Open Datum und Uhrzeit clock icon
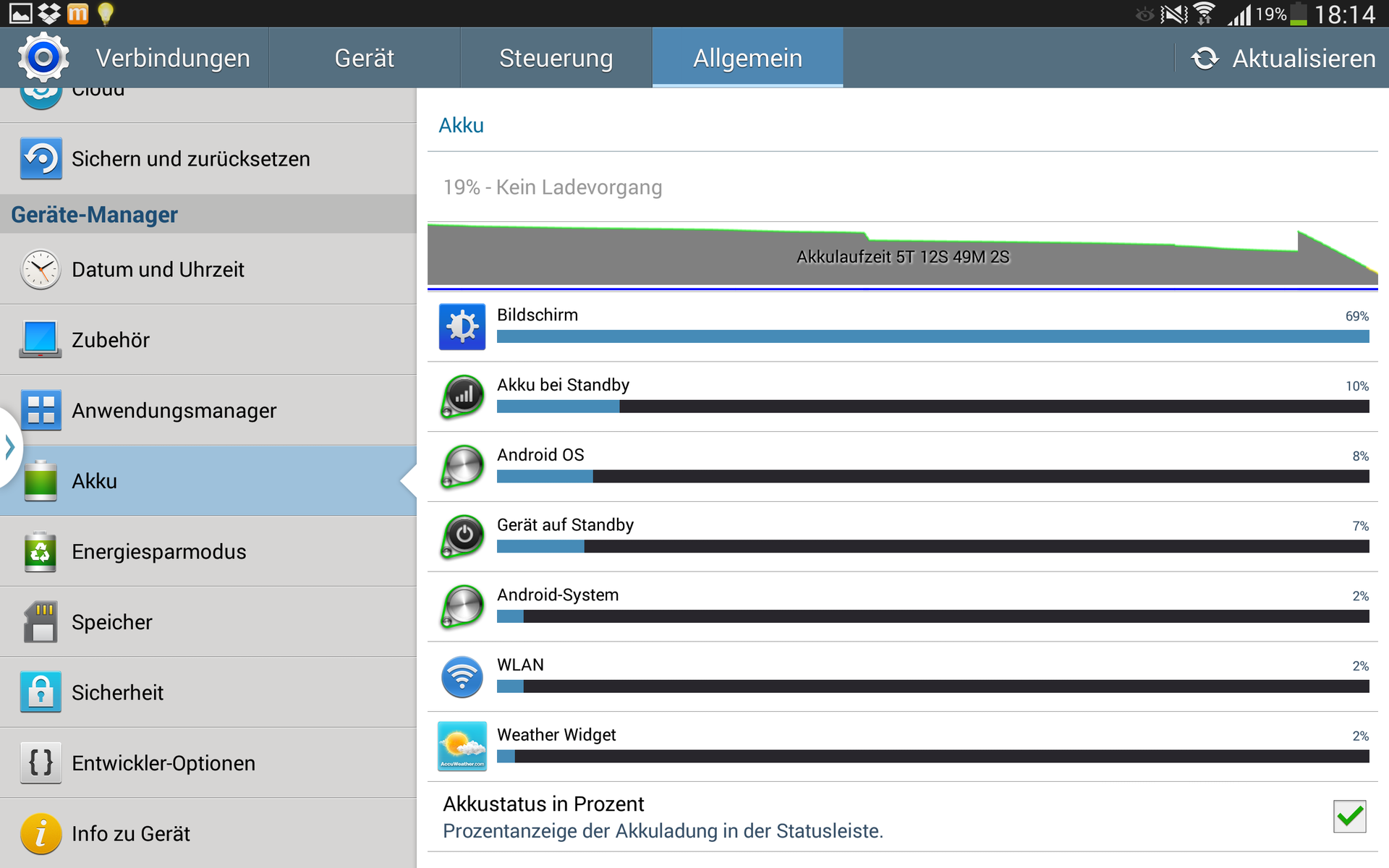This screenshot has height=868, width=1389. tap(41, 269)
